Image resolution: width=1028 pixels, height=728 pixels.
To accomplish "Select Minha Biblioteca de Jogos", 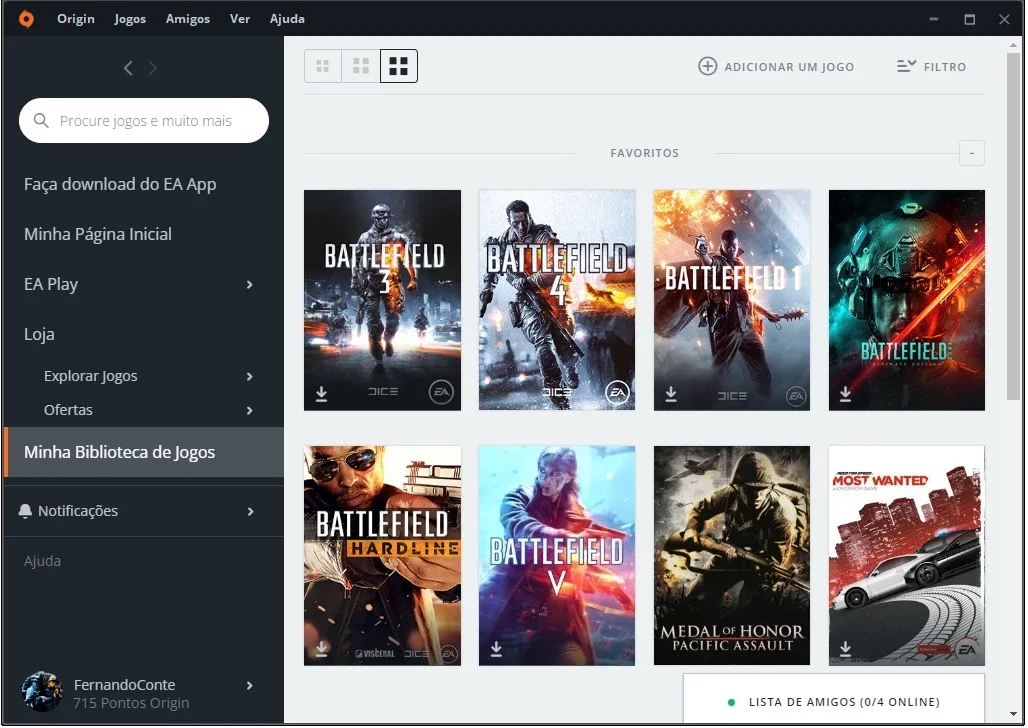I will (144, 452).
